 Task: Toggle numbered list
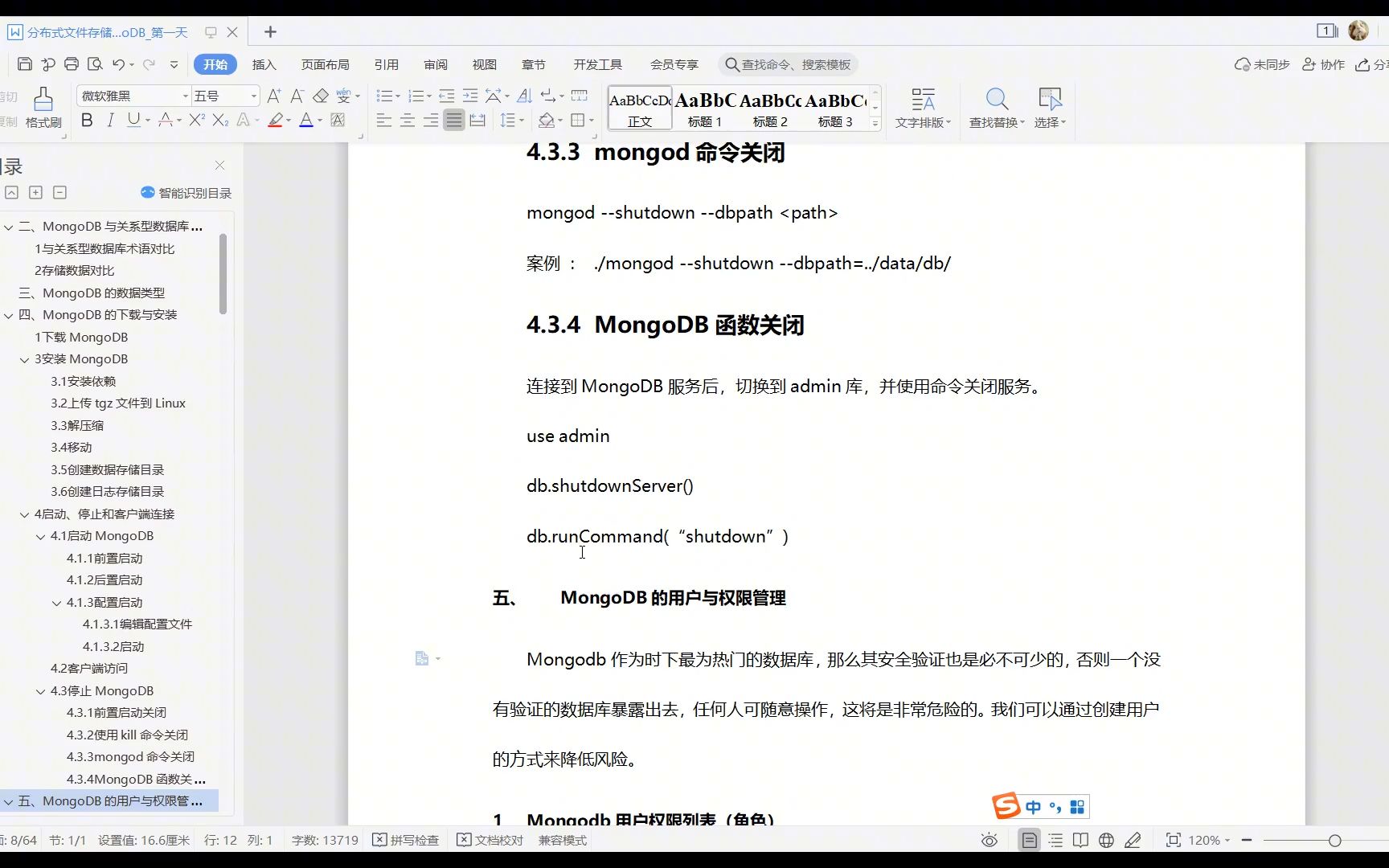click(x=416, y=96)
